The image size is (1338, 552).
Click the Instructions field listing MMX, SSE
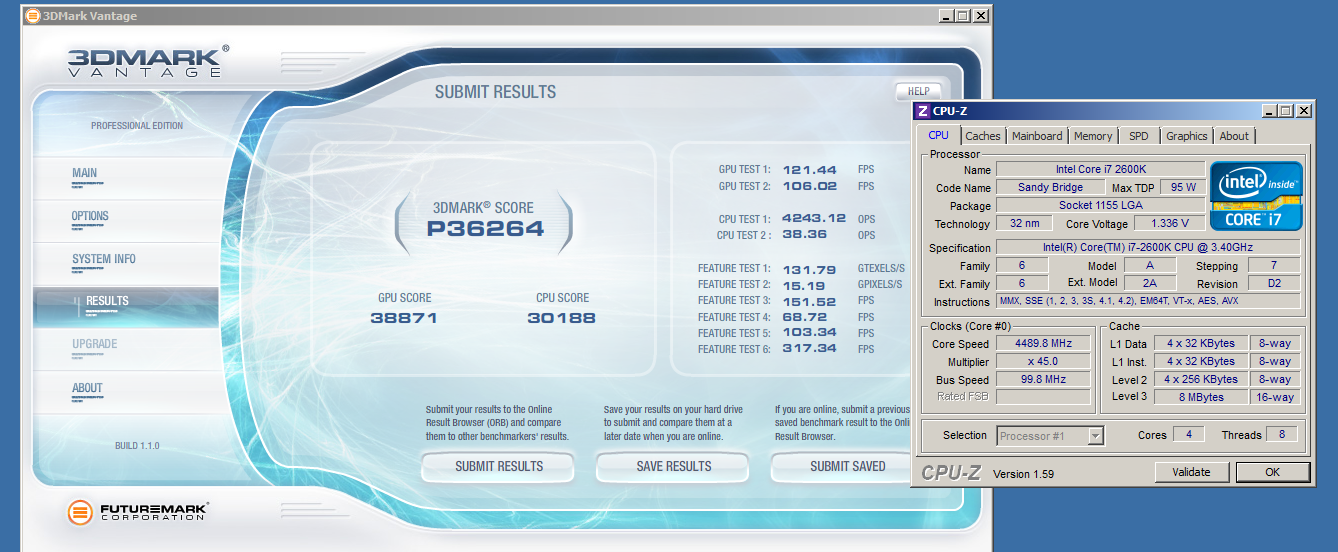click(1148, 301)
